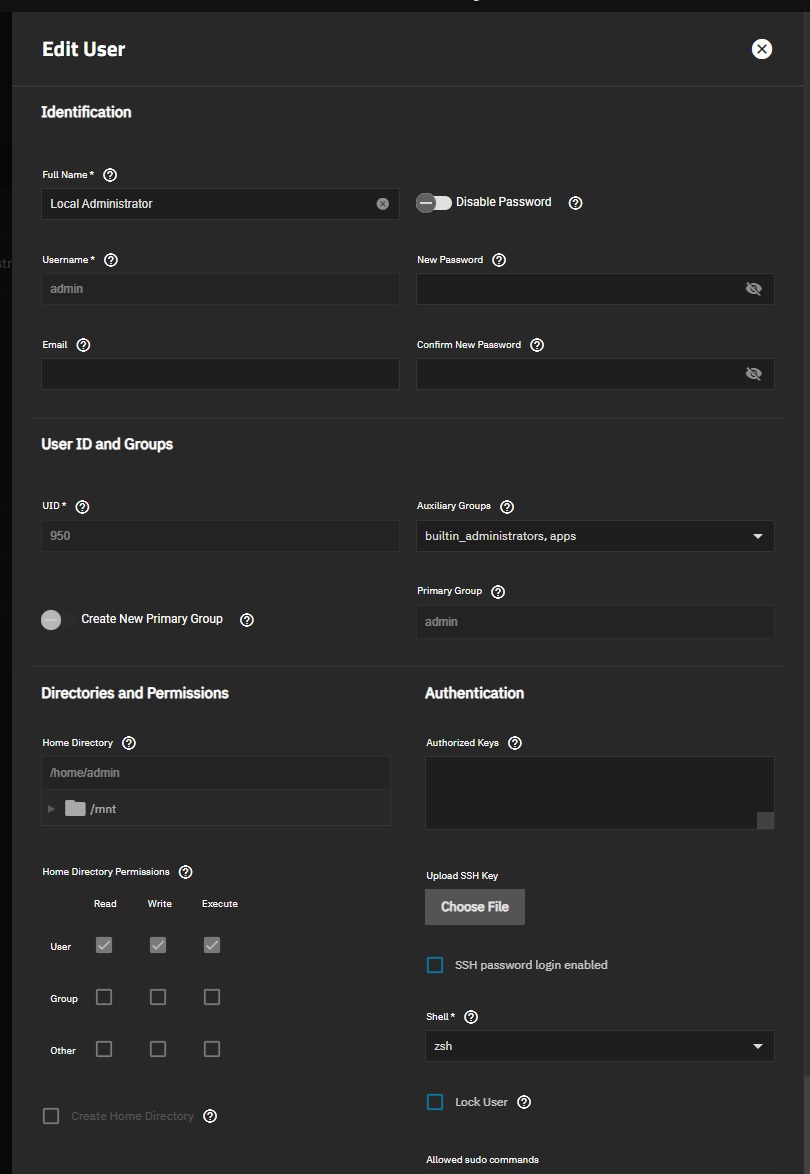Viewport: 810px width, 1174px height.
Task: Enable Group Read permission checkbox
Action: (x=104, y=997)
